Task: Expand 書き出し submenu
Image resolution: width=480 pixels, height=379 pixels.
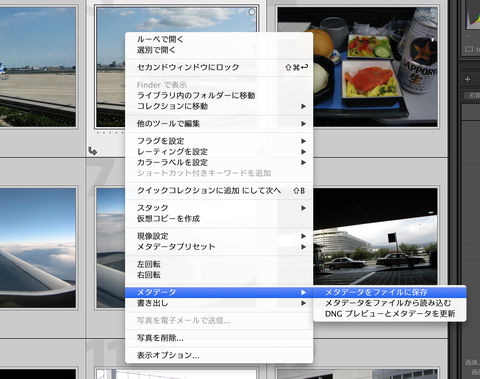Action: pos(219,303)
